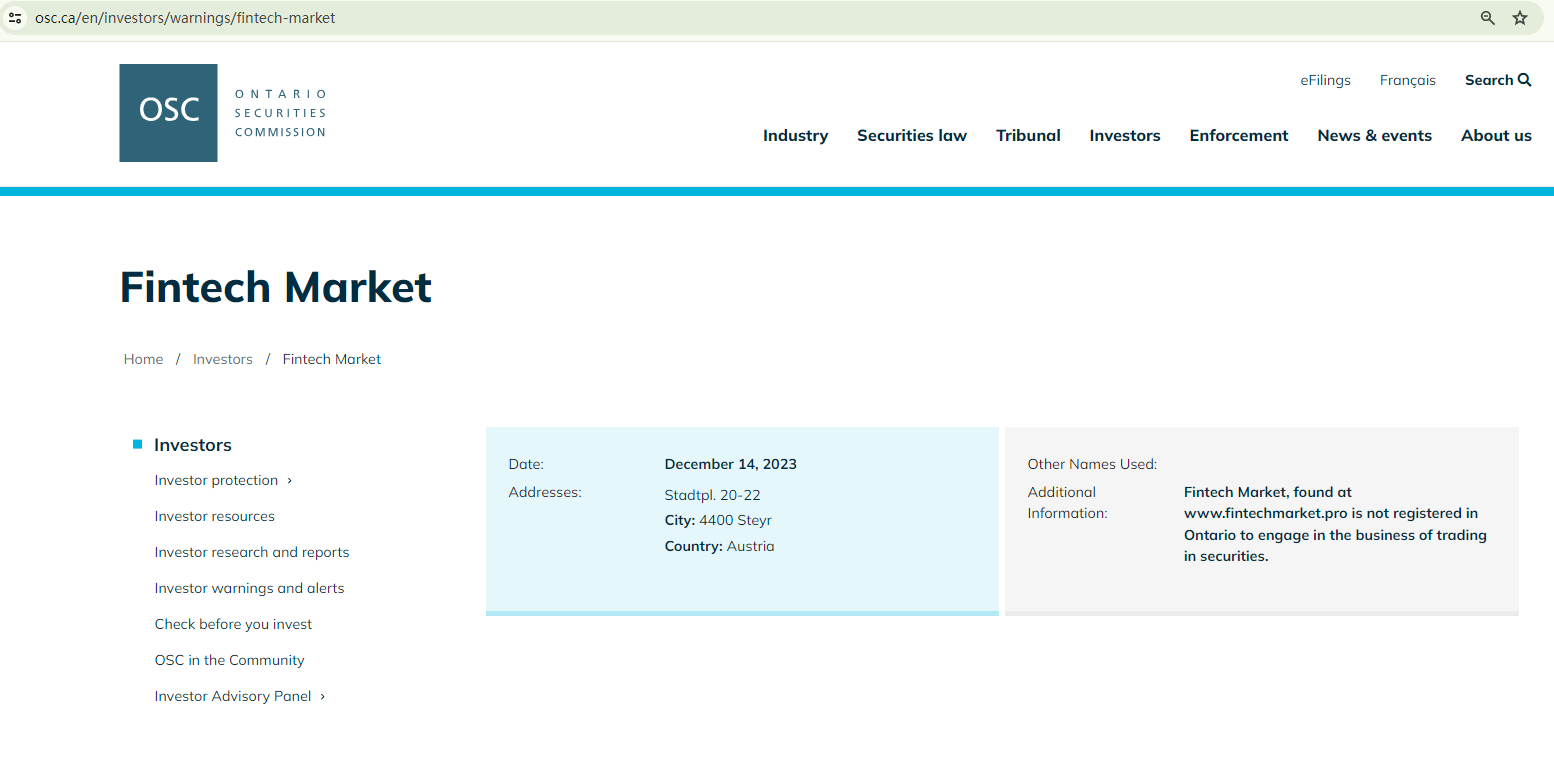Click the OSC logo square
This screenshot has width=1554, height=769.
pyautogui.click(x=168, y=113)
